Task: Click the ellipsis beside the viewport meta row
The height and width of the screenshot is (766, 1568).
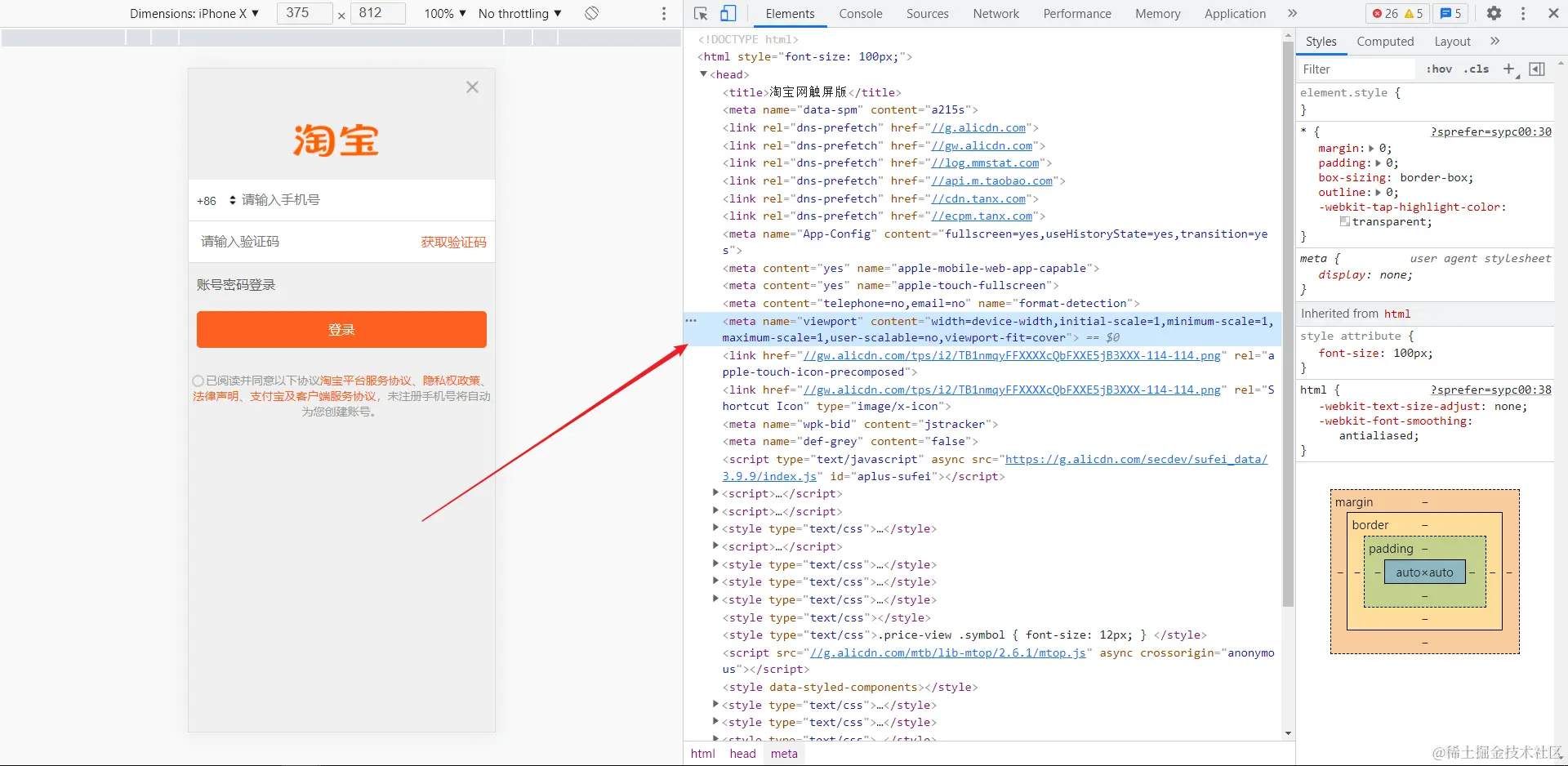Action: [x=691, y=321]
